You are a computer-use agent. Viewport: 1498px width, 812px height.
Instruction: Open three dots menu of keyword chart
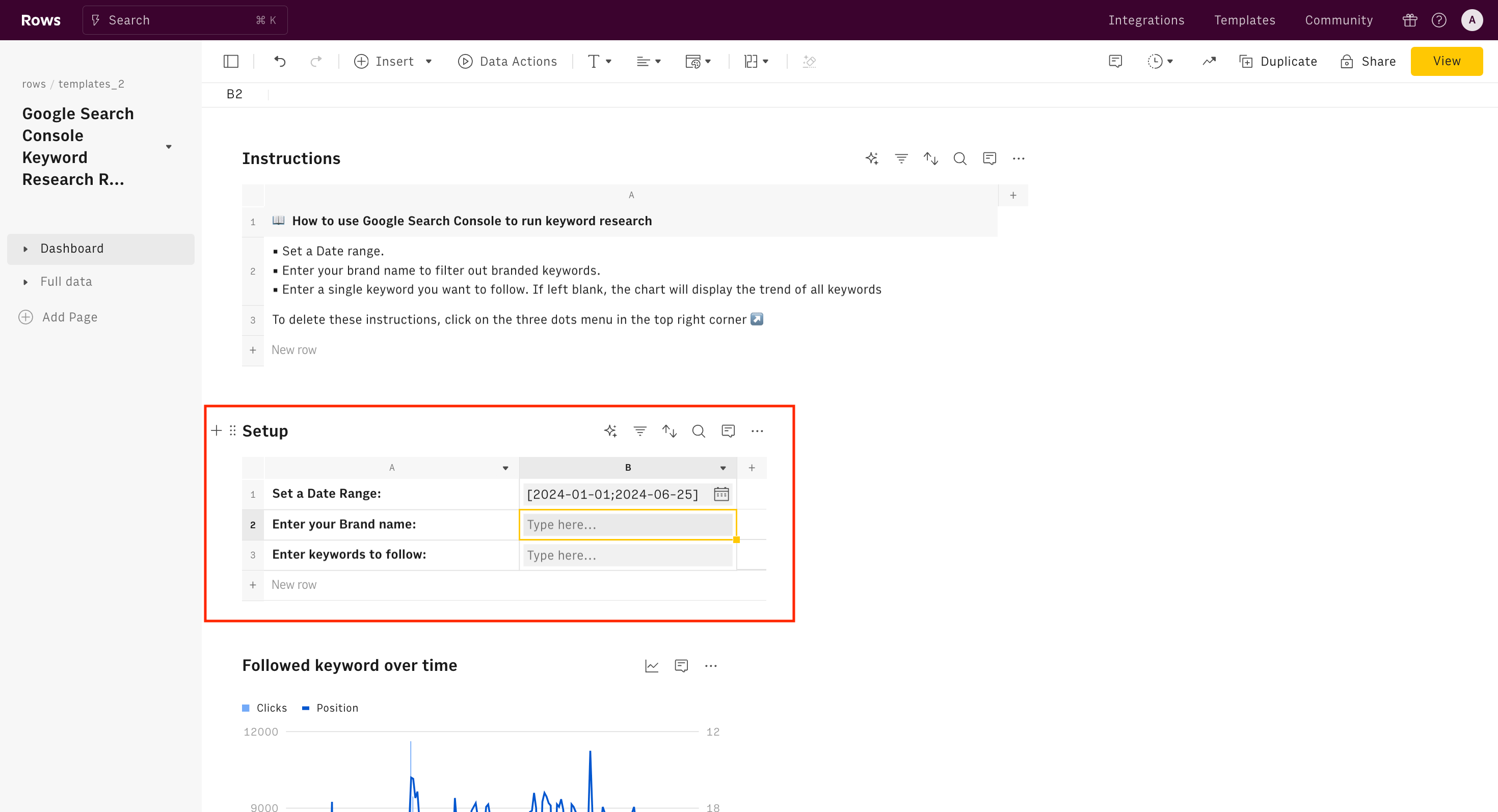(711, 666)
